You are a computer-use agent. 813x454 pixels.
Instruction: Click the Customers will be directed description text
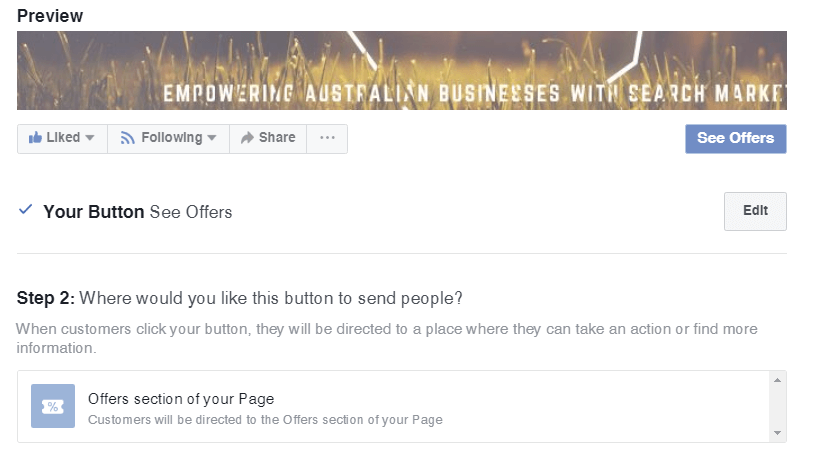[x=265, y=420]
